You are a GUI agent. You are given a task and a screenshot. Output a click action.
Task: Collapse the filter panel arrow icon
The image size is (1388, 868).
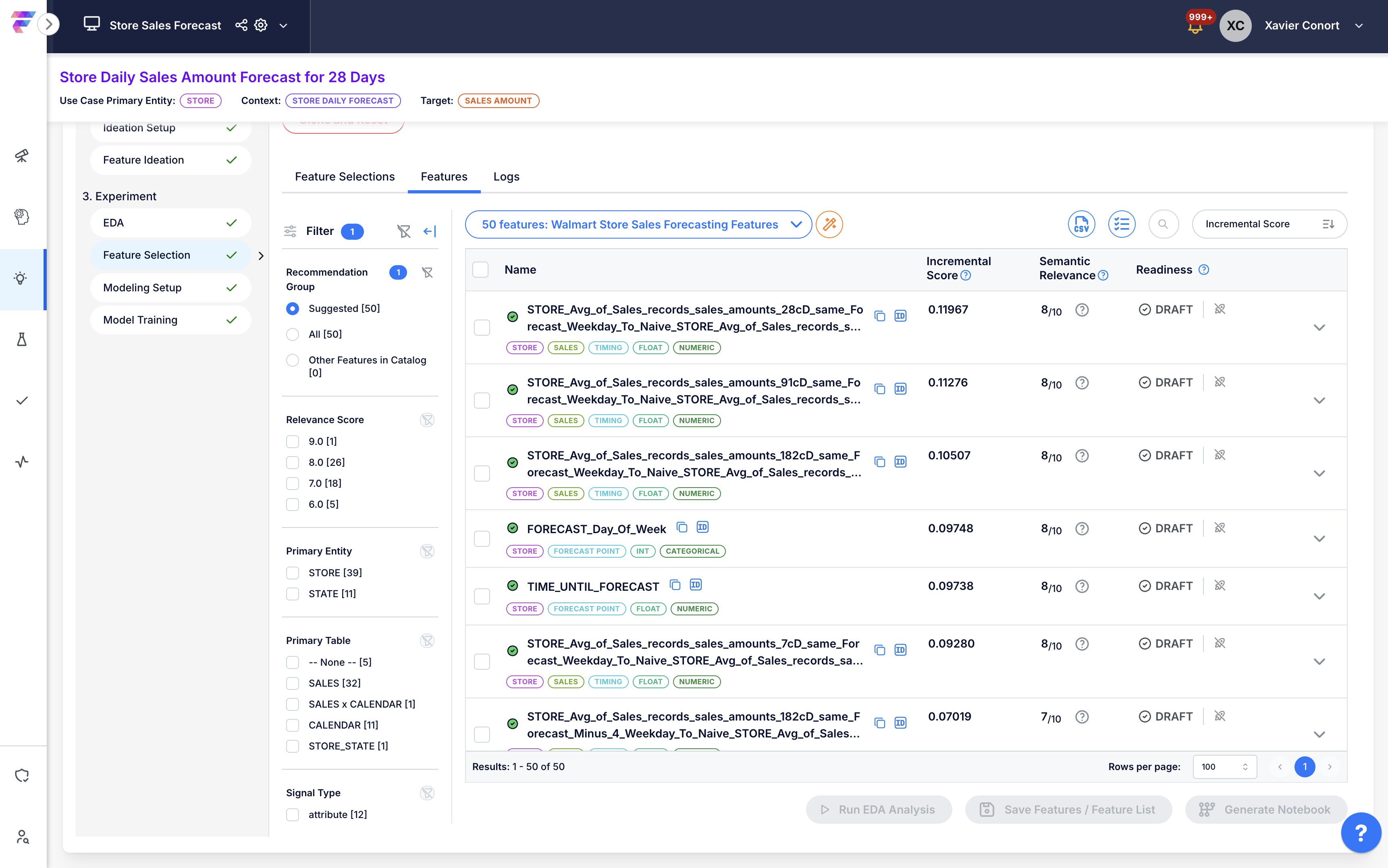tap(429, 231)
